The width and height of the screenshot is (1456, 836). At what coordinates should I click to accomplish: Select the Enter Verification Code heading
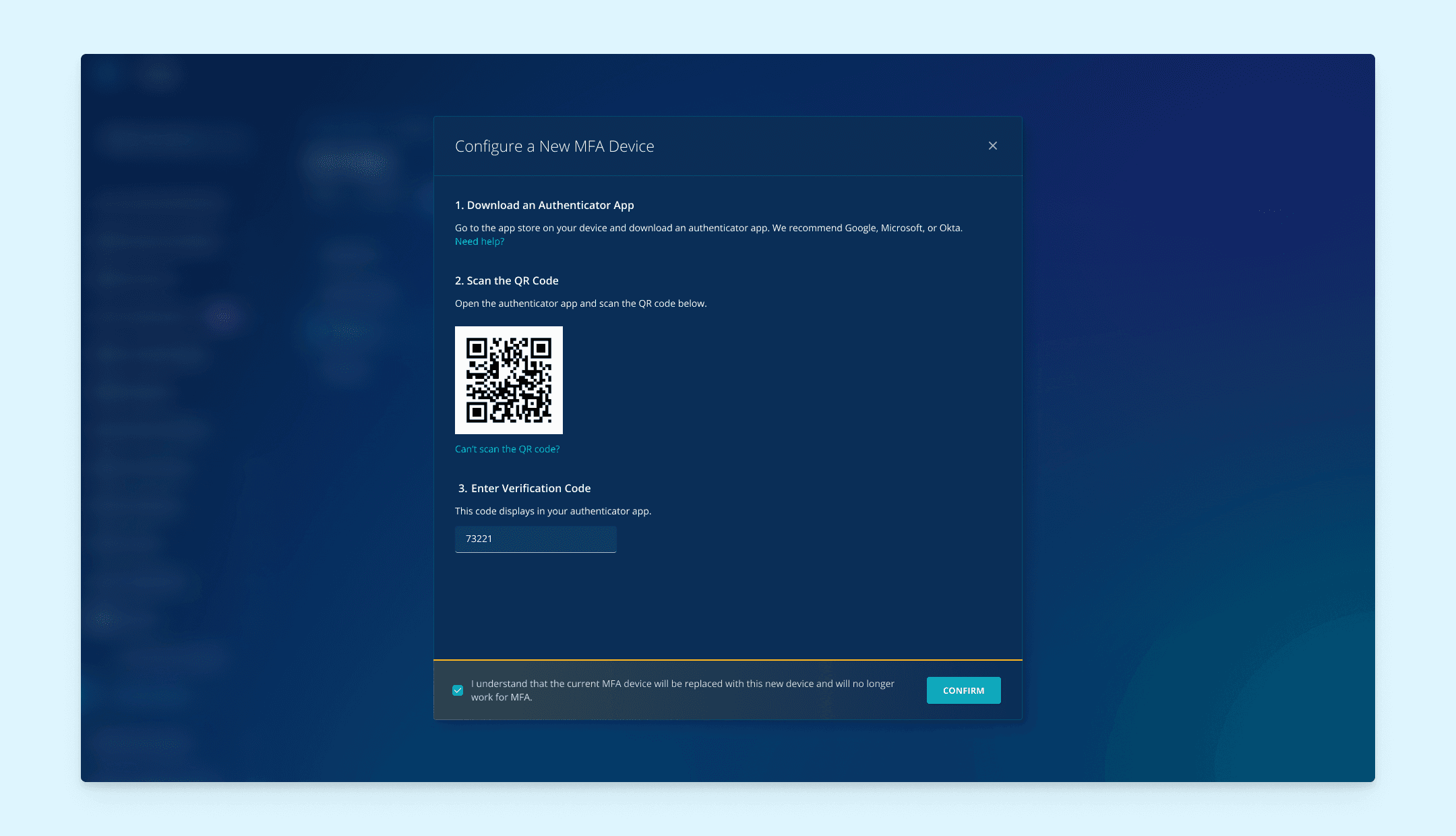pyautogui.click(x=524, y=488)
